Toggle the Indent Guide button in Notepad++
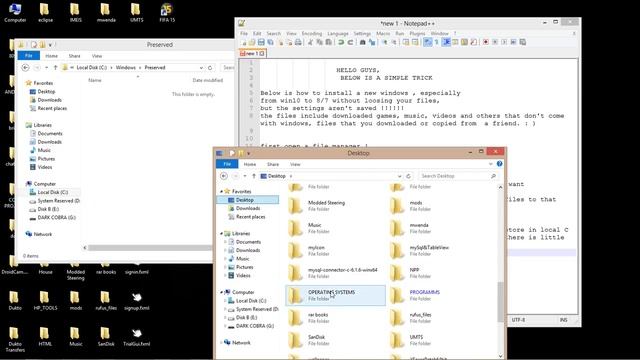Image resolution: width=640 pixels, height=360 pixels. (446, 42)
